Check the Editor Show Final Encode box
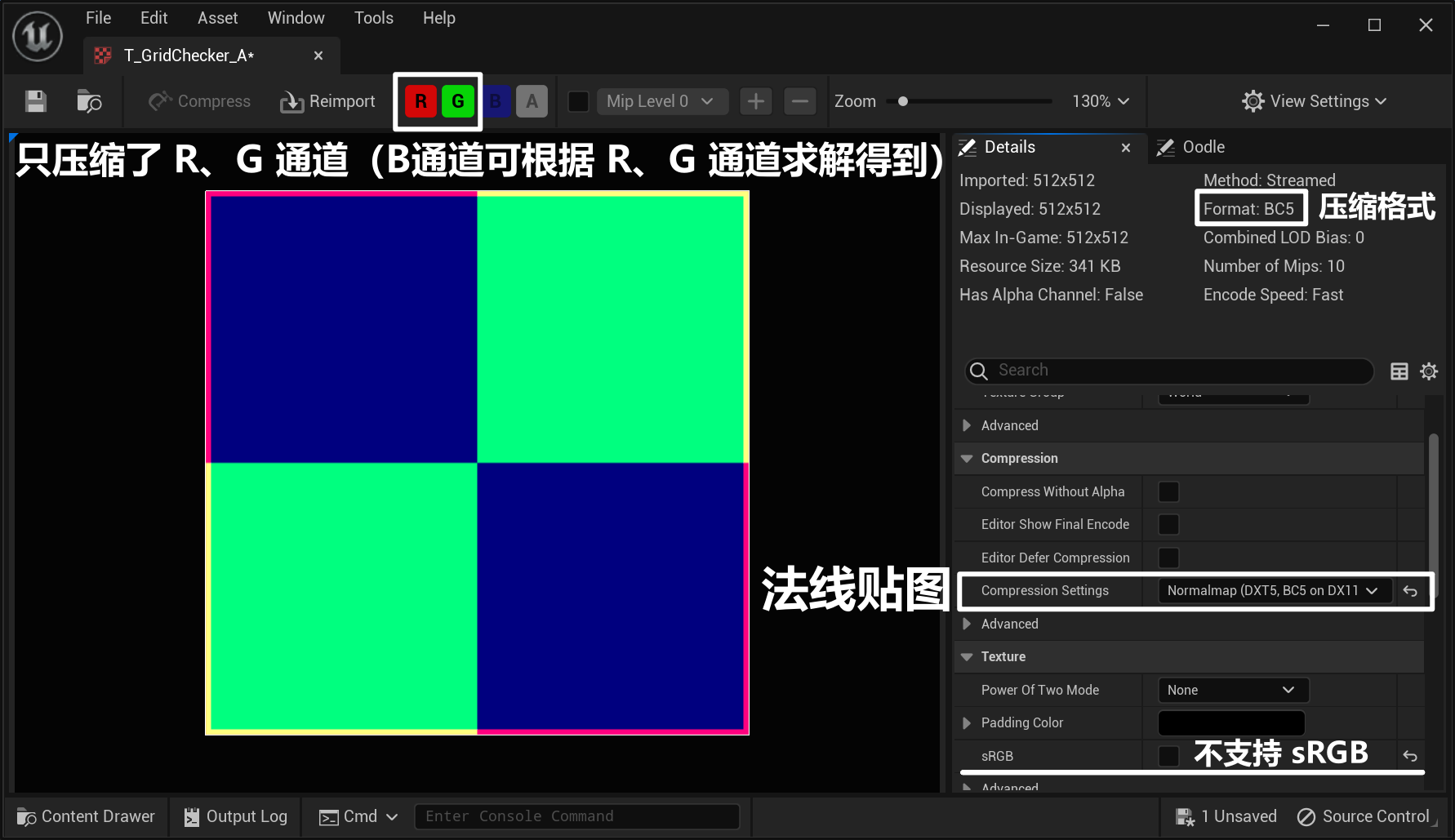This screenshot has height=840, width=1455. [1168, 524]
